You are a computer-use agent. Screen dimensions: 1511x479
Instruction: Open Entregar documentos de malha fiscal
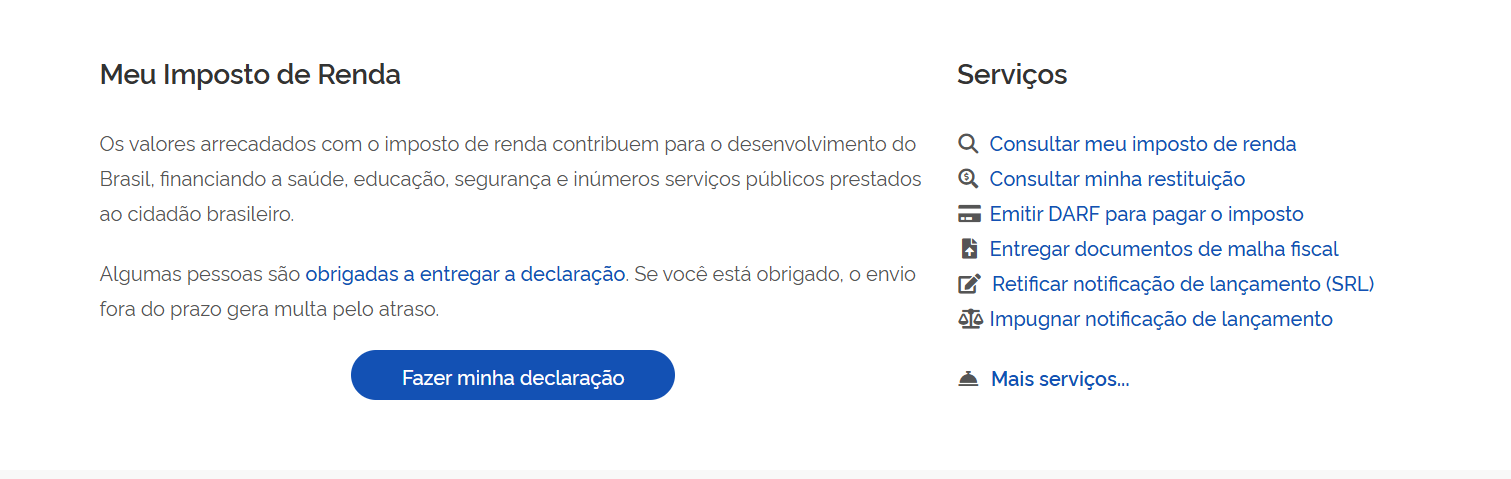point(1163,249)
